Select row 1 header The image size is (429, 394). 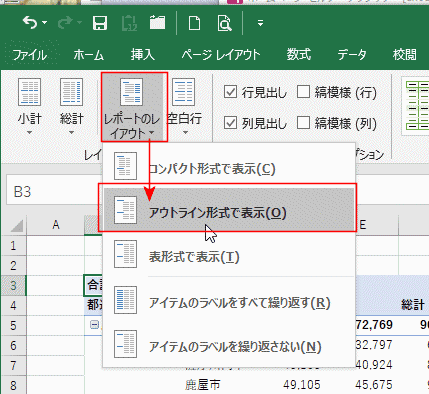tap(13, 246)
